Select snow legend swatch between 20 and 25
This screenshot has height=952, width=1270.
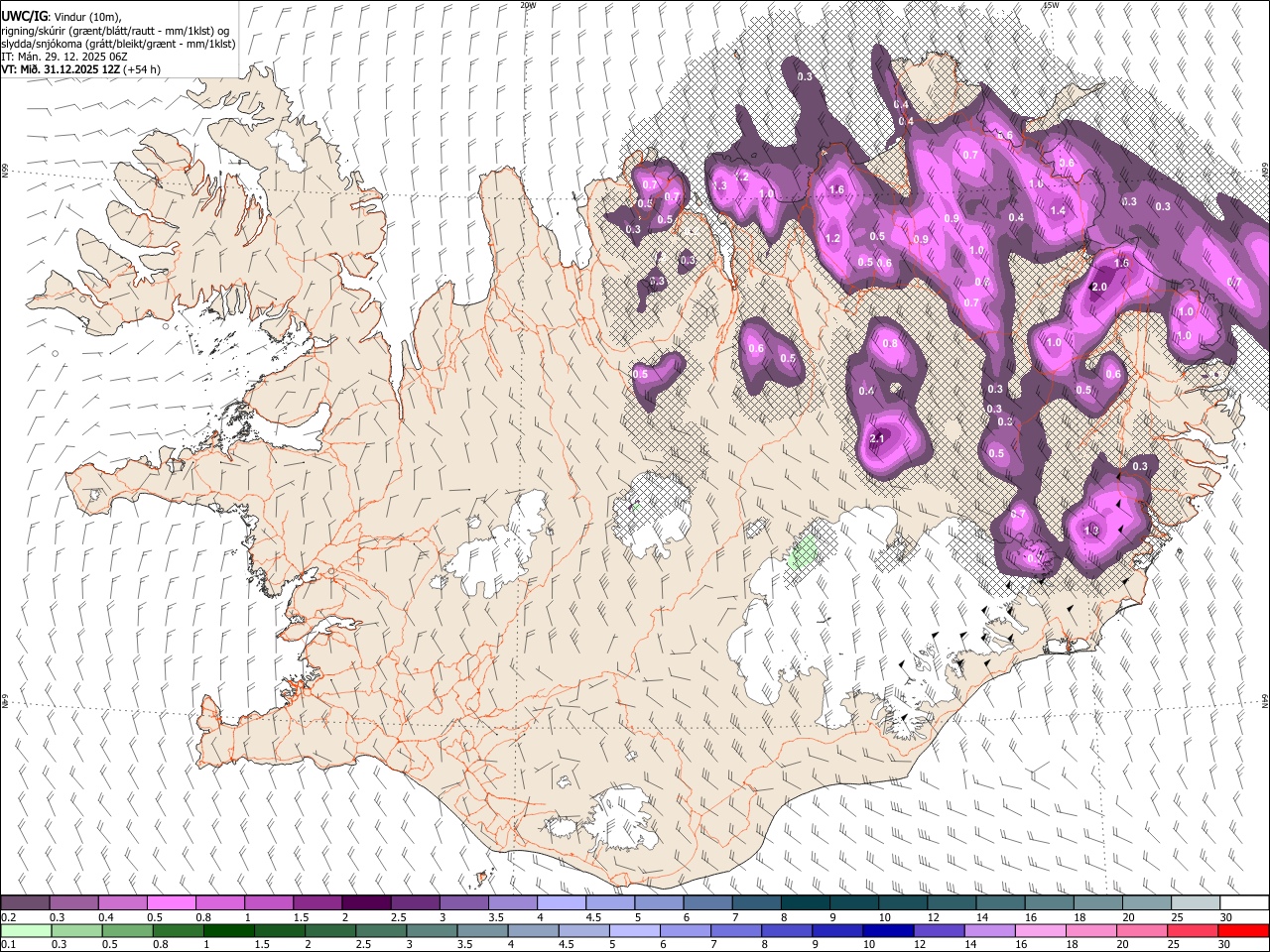pyautogui.click(x=1147, y=903)
